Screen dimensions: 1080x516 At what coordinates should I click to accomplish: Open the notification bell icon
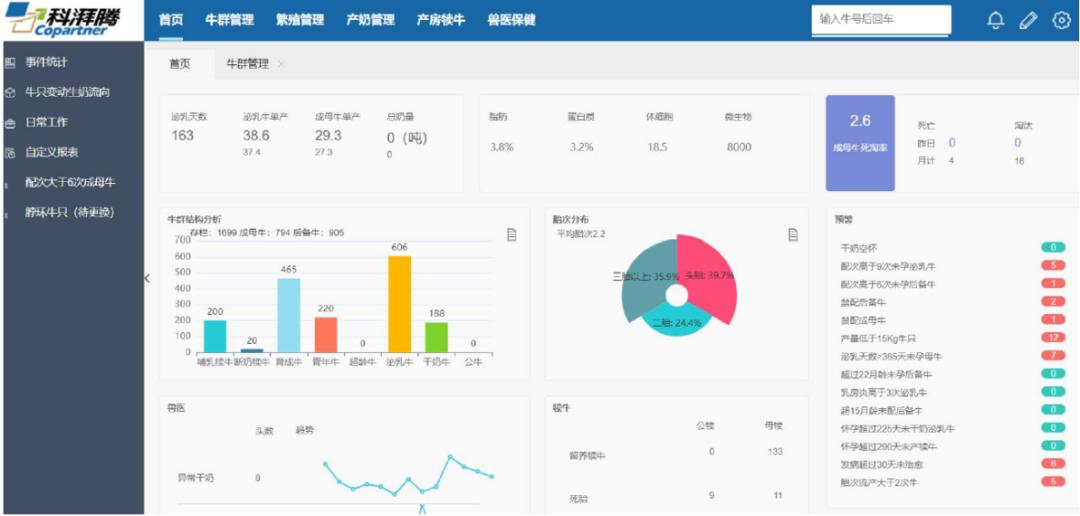point(995,20)
